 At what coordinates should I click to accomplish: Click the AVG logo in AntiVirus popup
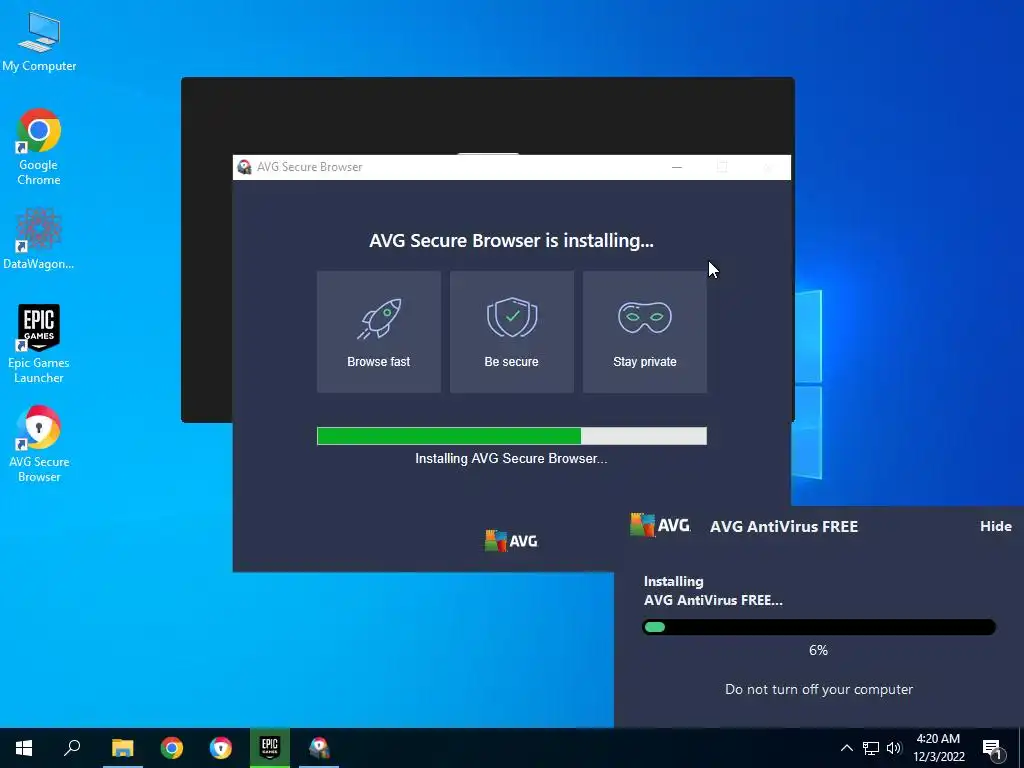point(660,525)
